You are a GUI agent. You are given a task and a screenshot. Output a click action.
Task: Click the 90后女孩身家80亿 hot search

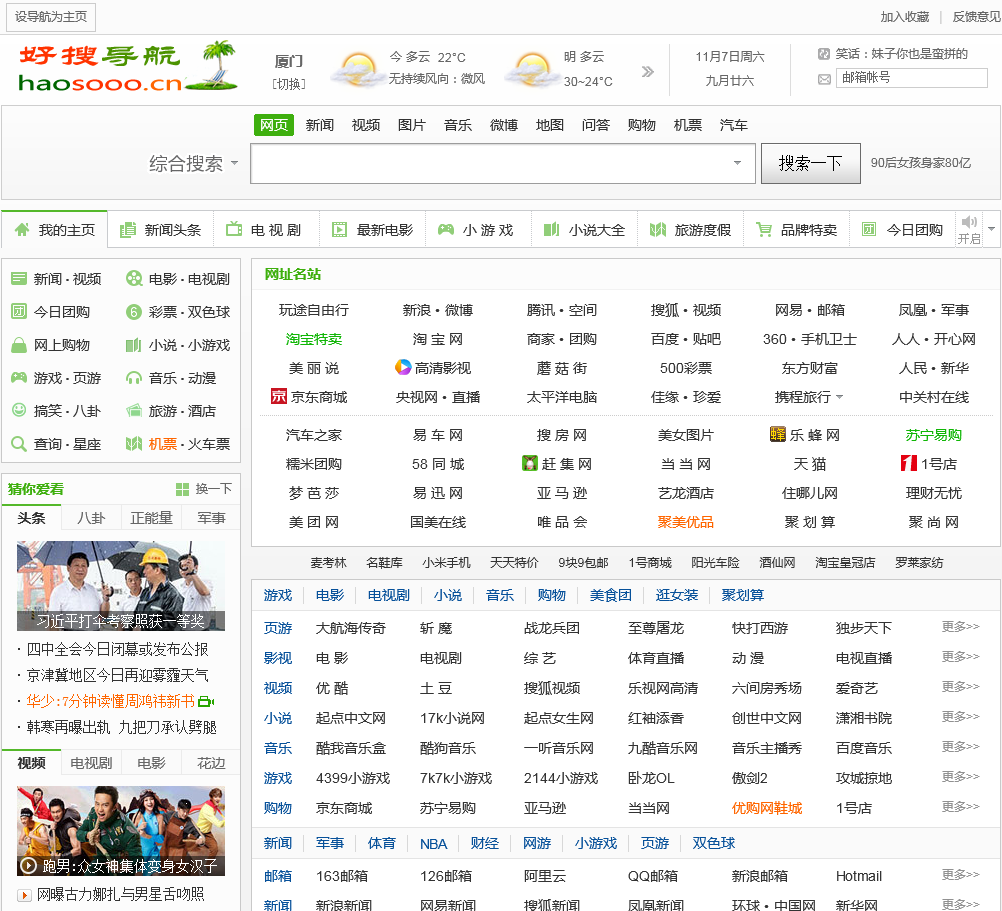920,163
